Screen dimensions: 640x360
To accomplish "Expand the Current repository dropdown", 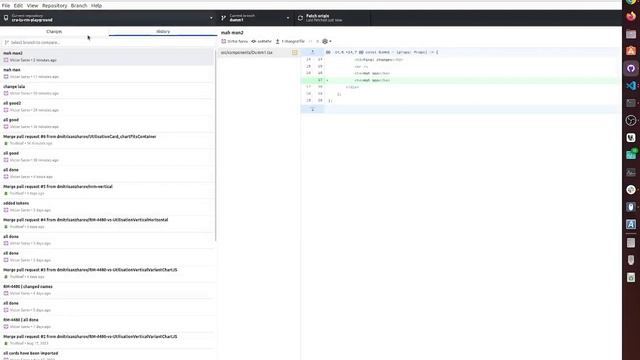I will point(108,18).
